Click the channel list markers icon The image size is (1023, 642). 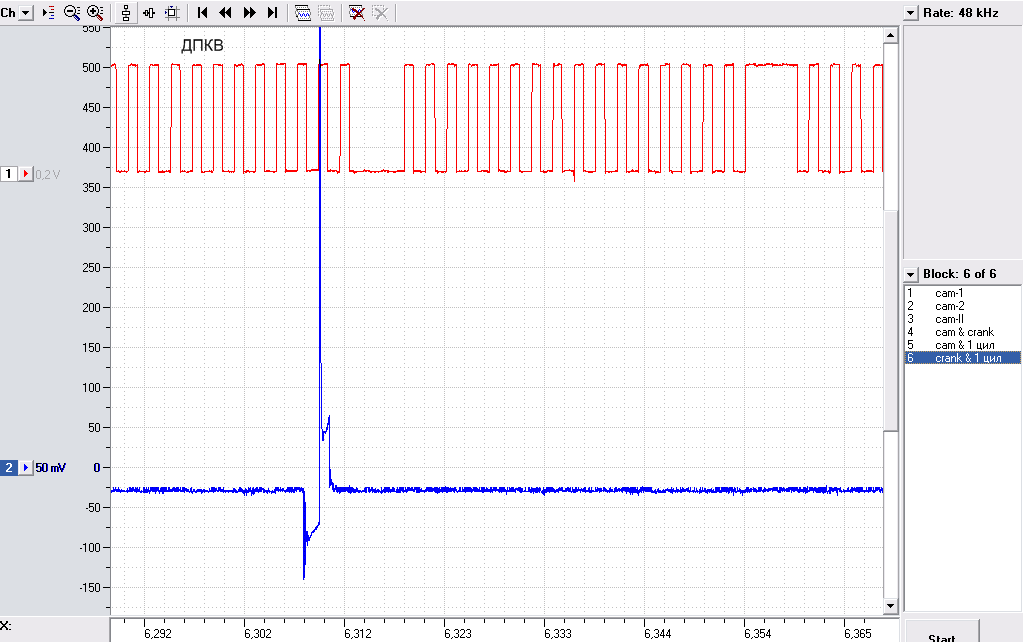point(48,13)
